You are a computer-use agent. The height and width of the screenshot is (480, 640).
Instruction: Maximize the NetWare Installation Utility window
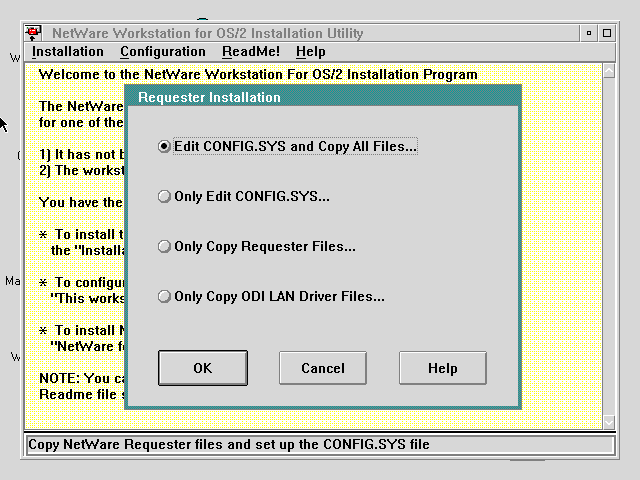(x=607, y=33)
